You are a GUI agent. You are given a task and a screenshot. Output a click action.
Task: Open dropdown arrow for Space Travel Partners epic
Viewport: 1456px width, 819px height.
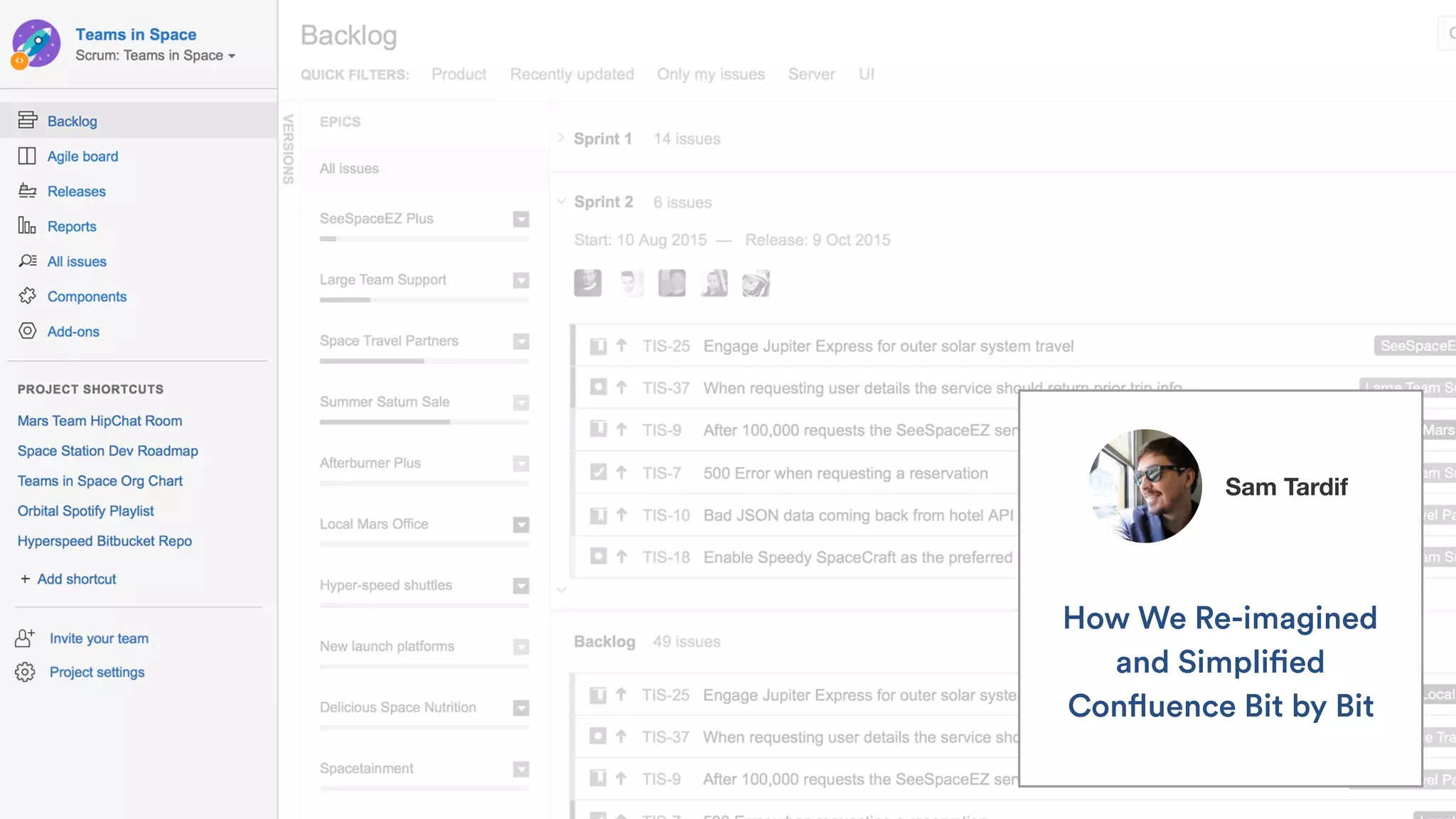point(521,341)
